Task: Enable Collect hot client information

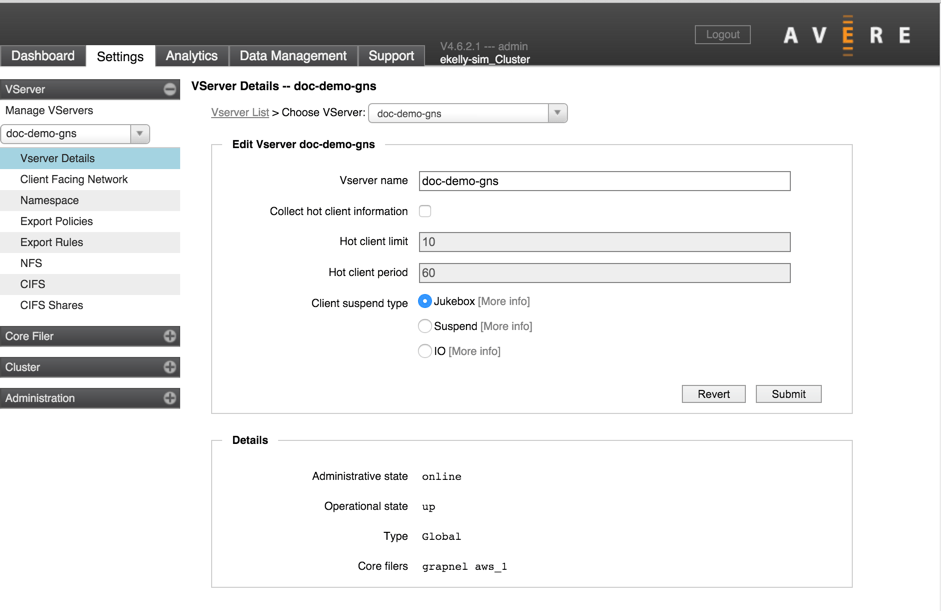Action: [423, 211]
